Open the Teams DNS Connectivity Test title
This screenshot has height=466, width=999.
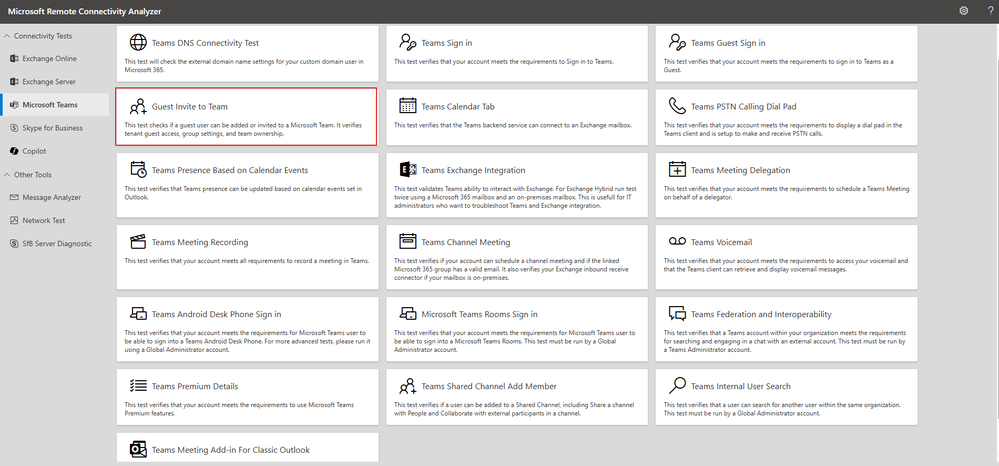[205, 43]
